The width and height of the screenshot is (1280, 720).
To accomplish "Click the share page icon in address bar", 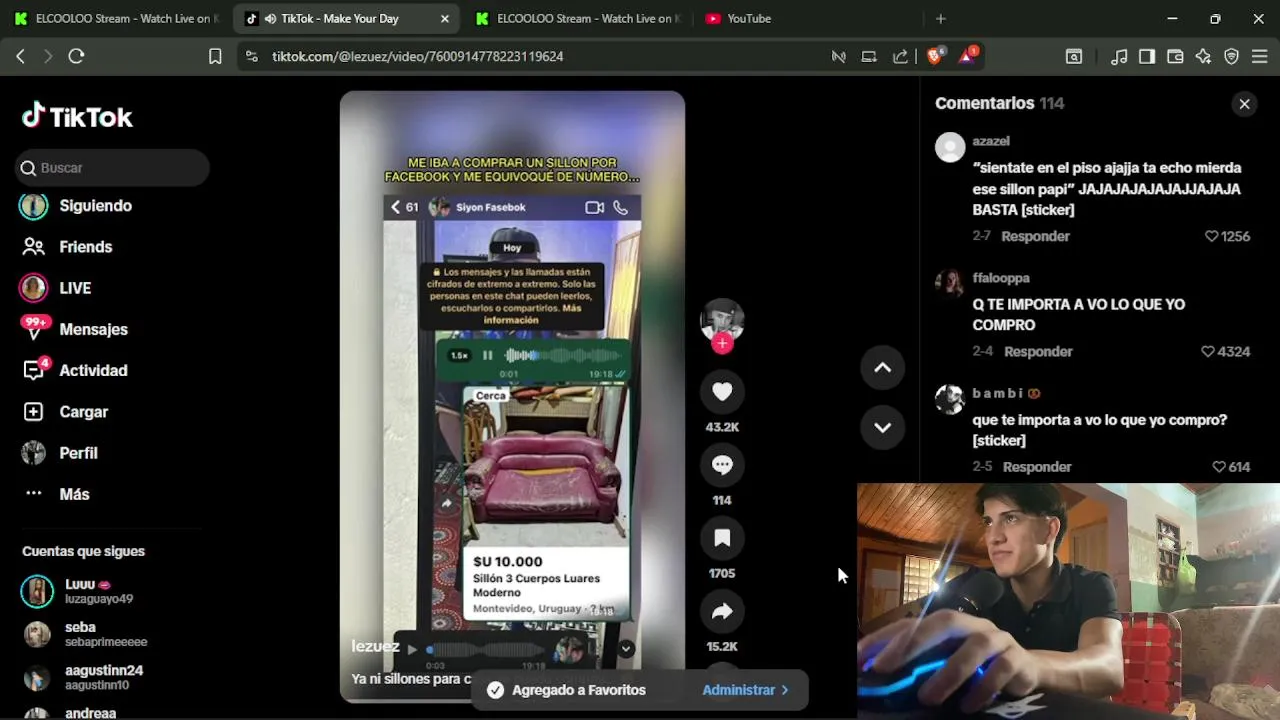I will pos(900,56).
